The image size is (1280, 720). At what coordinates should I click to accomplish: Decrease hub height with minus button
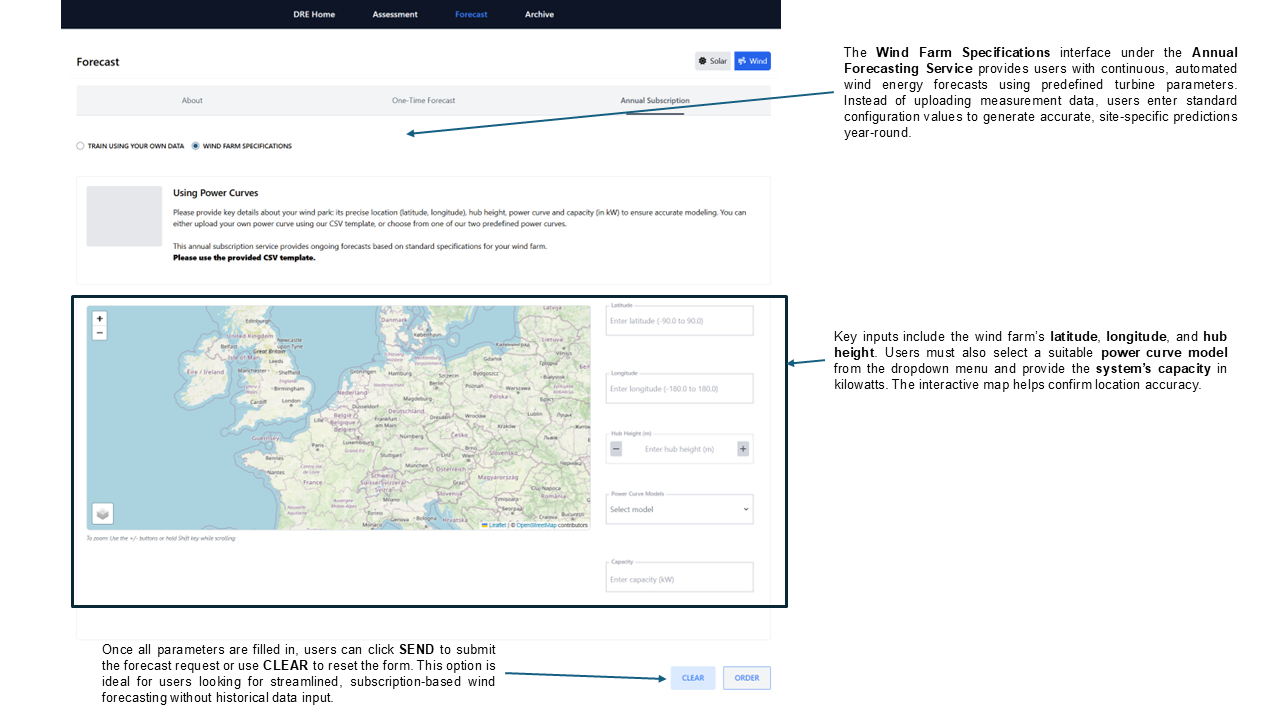click(616, 449)
